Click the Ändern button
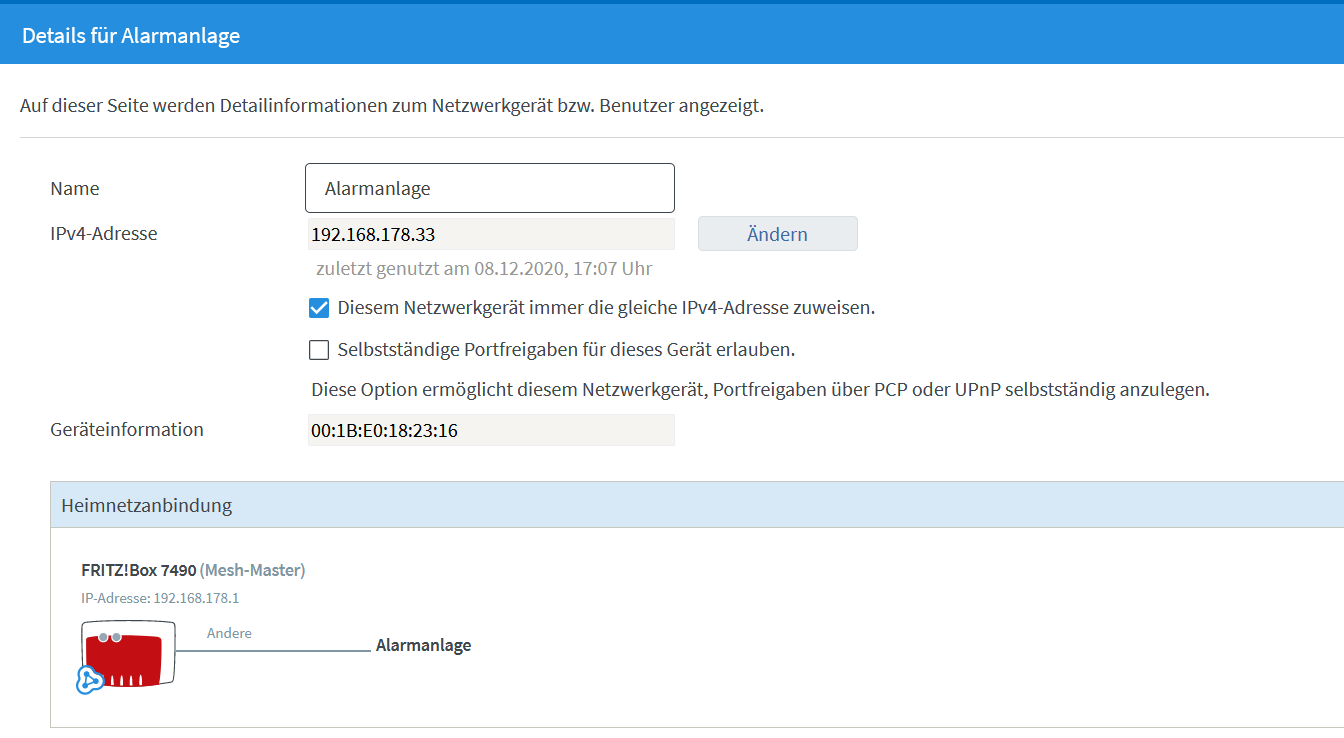The image size is (1344, 738). [x=777, y=234]
